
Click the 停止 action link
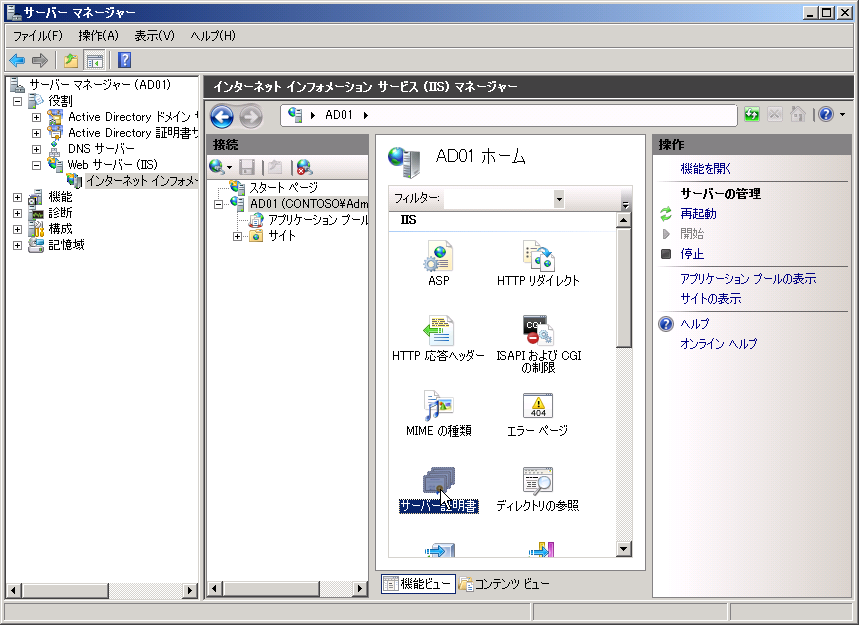tap(692, 254)
